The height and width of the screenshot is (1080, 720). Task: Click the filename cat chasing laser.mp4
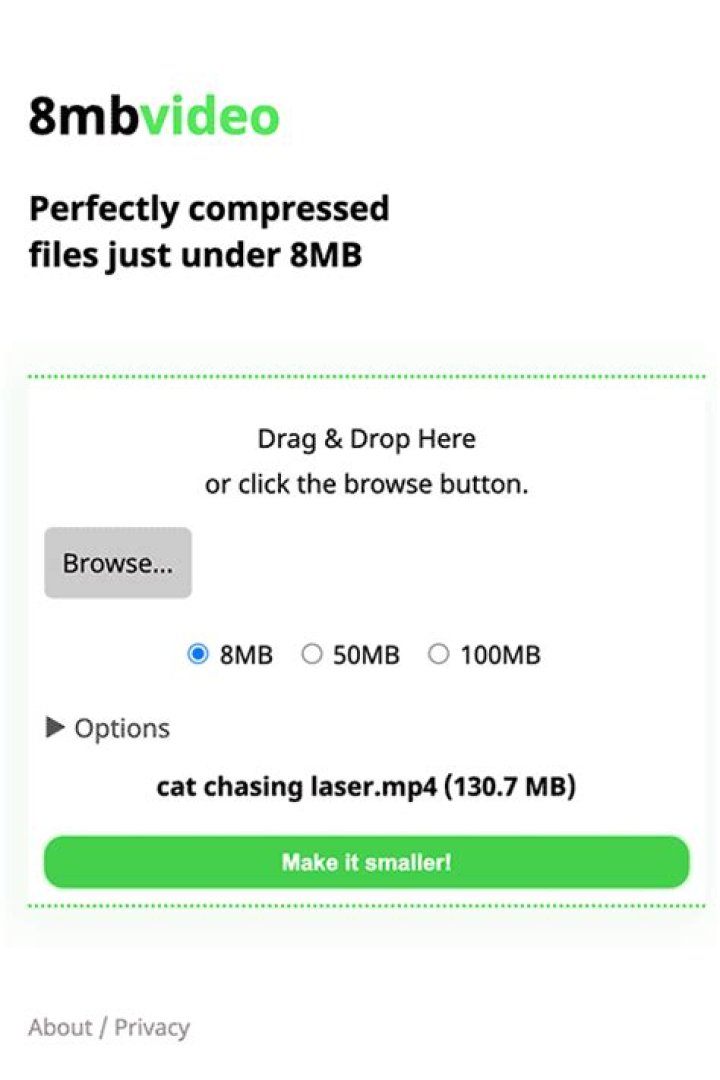(365, 787)
